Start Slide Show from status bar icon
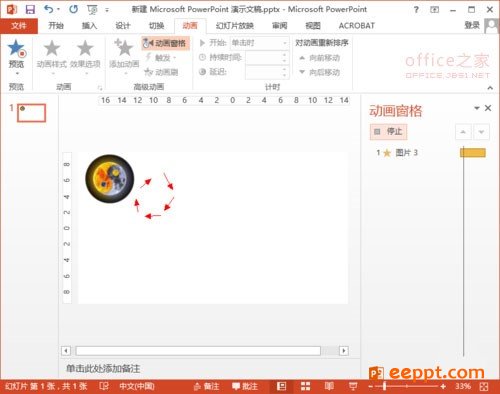Screen dimensions: 500x394 click(353, 386)
